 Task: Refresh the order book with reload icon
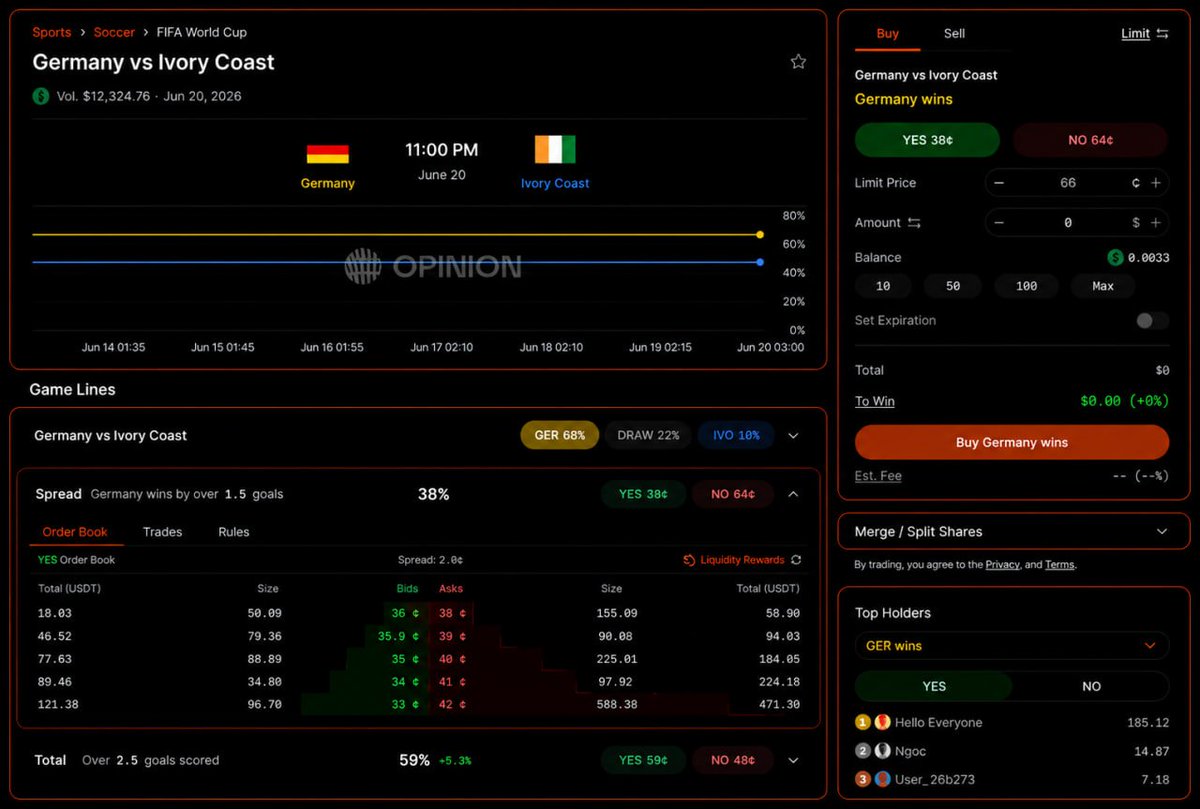click(796, 560)
